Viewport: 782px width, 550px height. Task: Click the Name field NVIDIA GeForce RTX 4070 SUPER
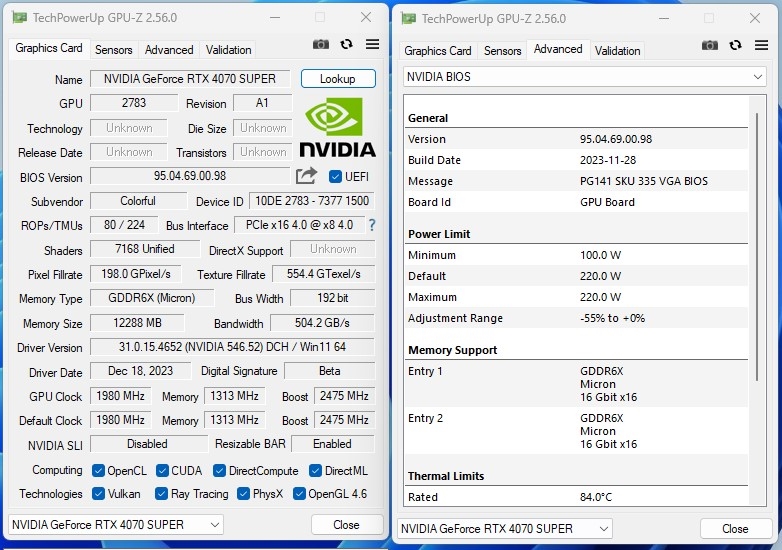pos(190,79)
